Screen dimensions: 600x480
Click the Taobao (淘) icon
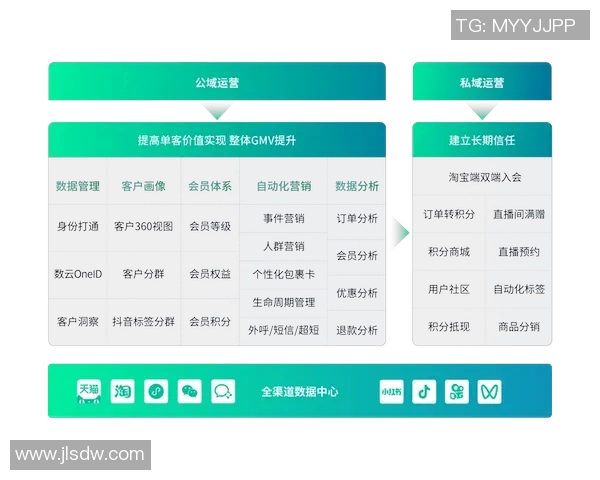123,391
